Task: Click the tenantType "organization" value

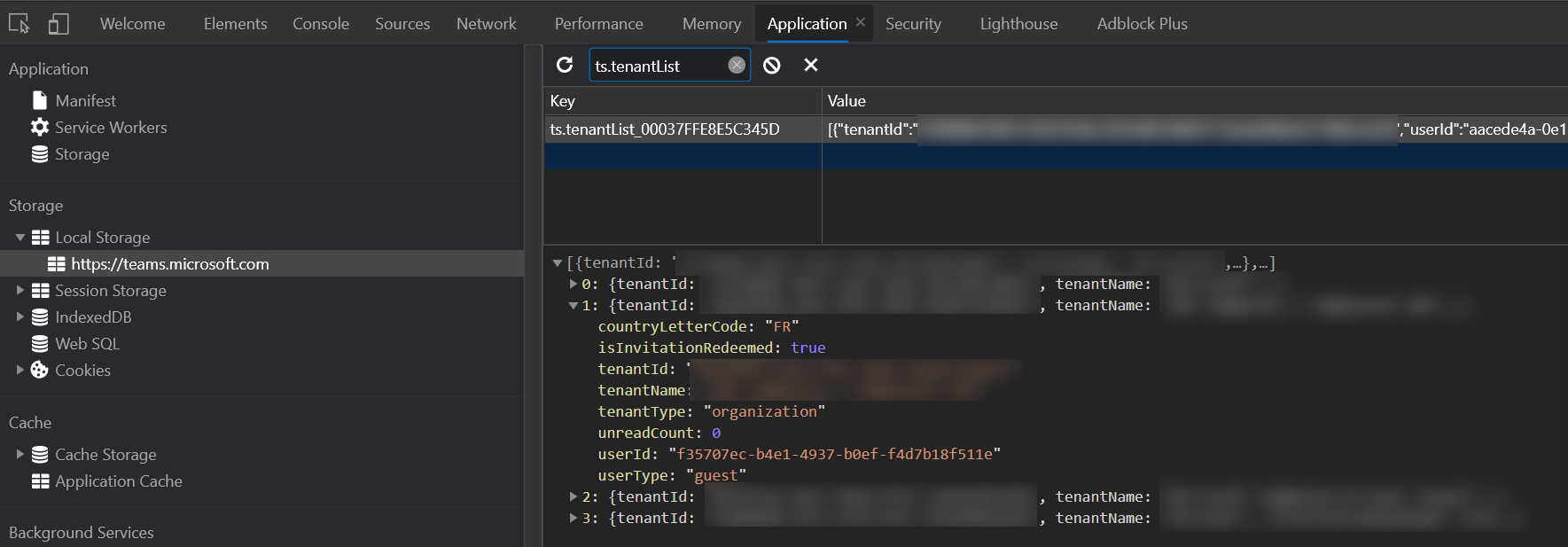Action: click(764, 411)
